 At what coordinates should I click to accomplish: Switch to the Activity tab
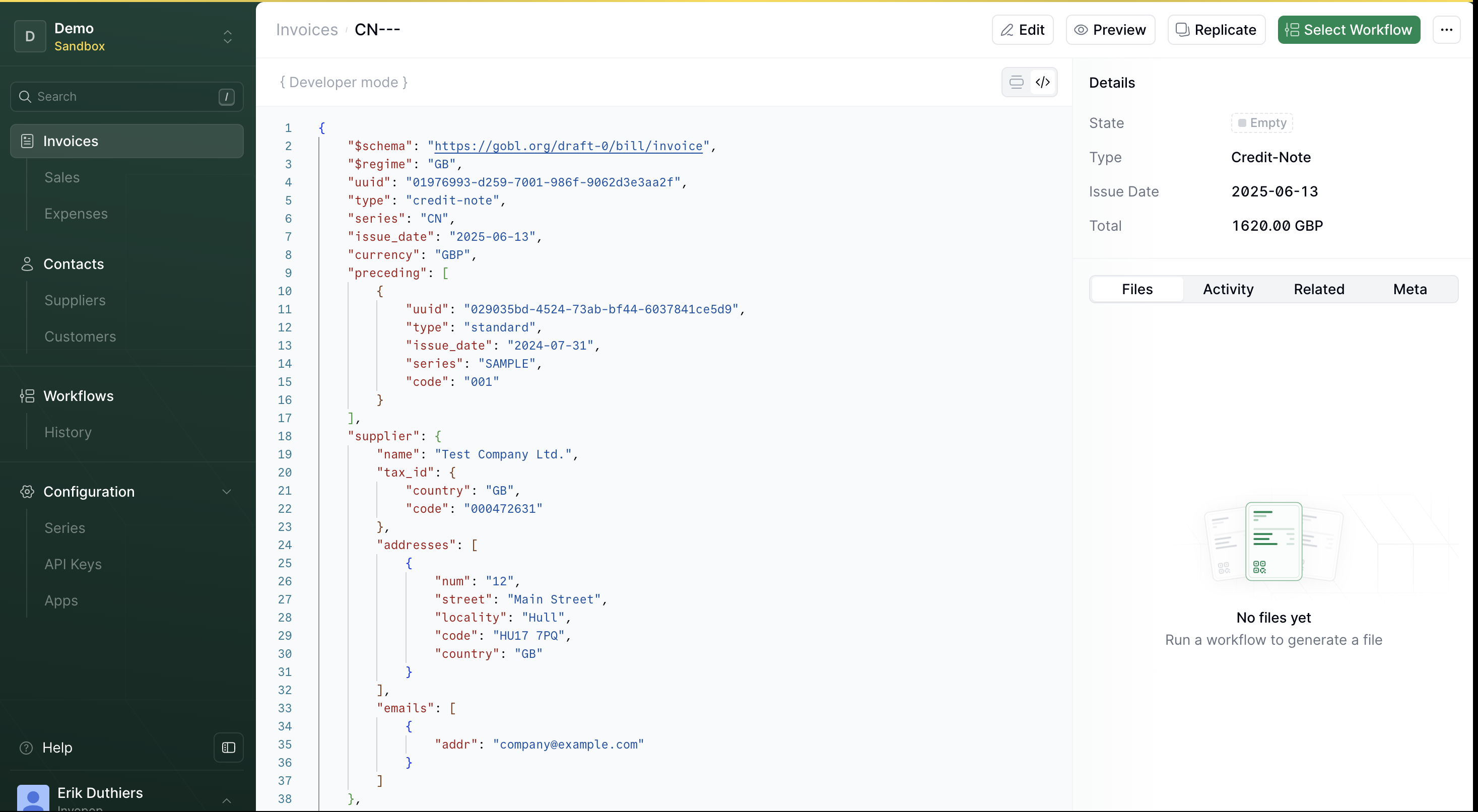click(1228, 289)
